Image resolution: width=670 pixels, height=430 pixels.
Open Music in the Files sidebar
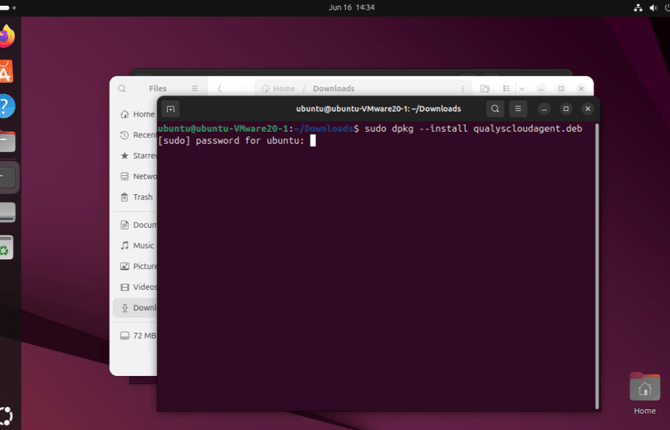click(x=136, y=245)
